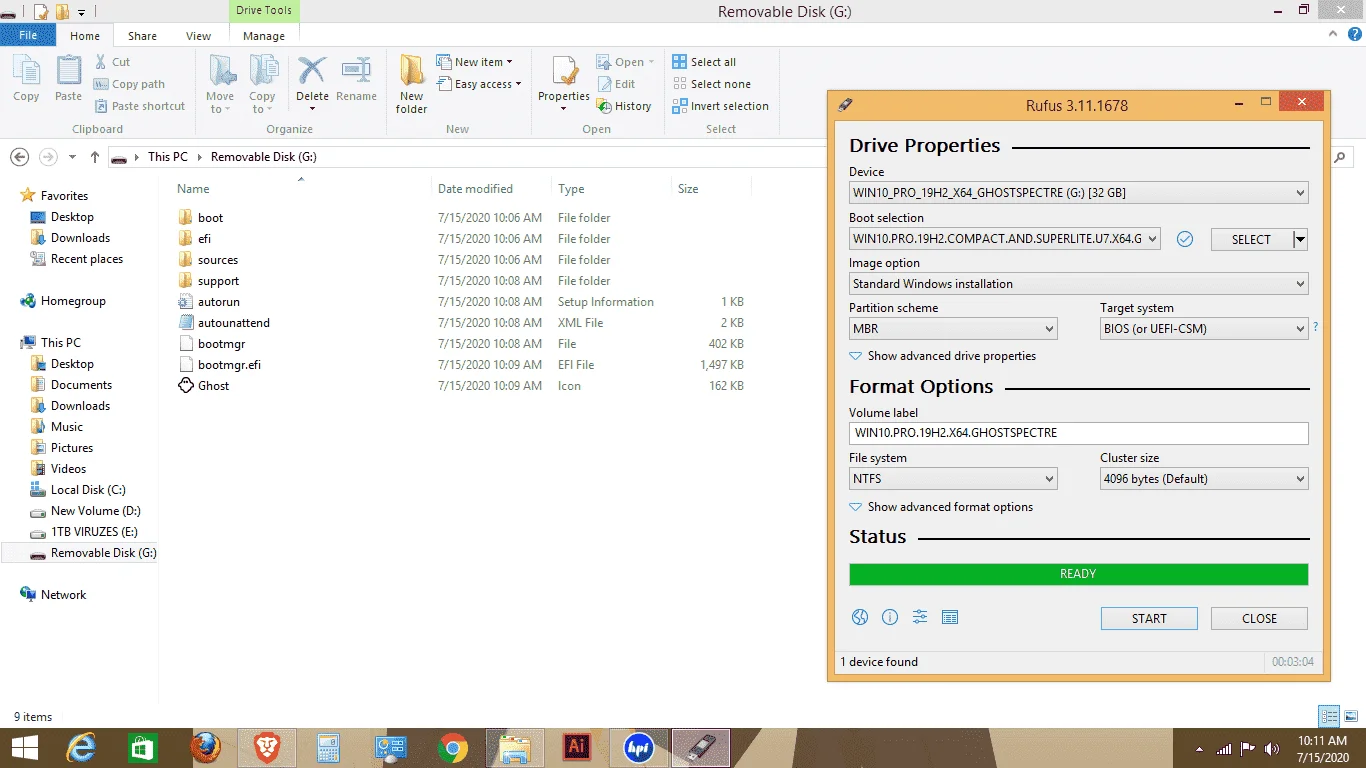Show the Rufus log icon
The image size is (1366, 768).
tap(950, 617)
